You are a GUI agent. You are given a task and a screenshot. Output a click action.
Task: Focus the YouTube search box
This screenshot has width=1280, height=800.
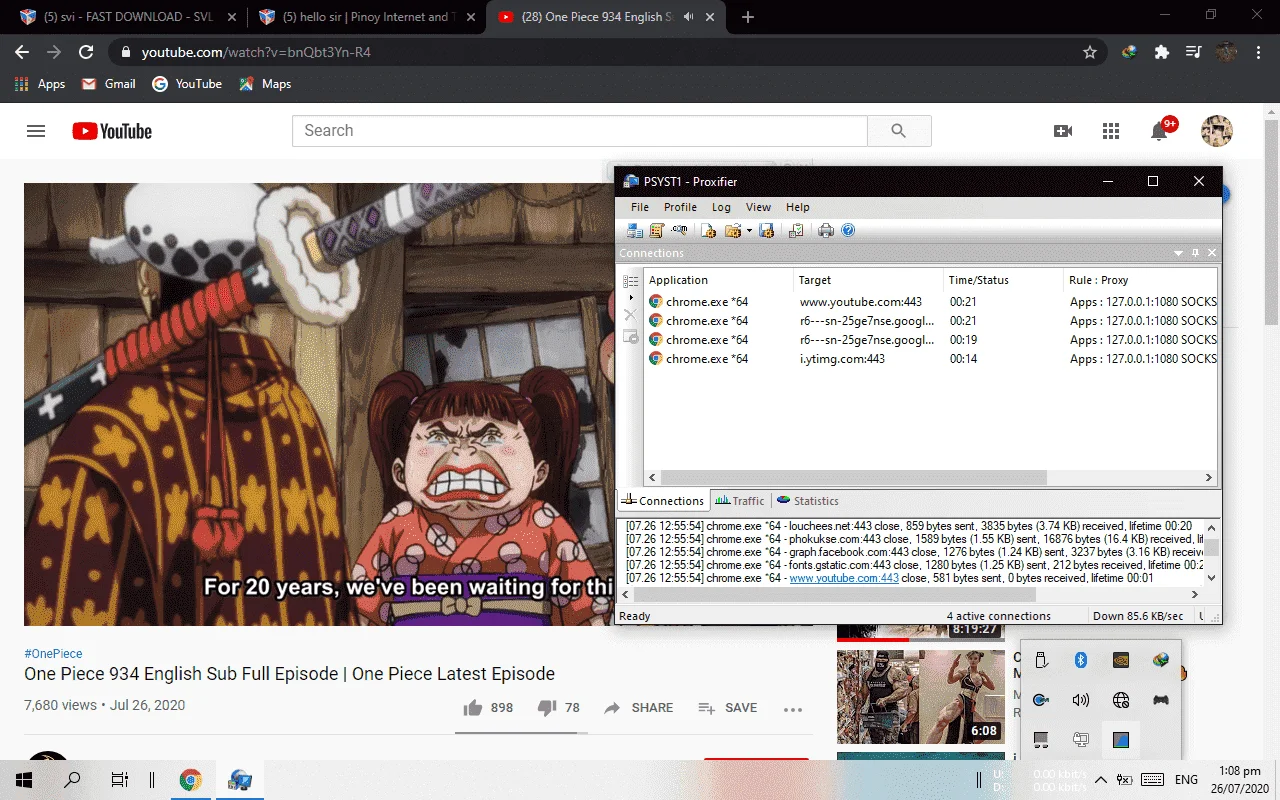(x=580, y=131)
